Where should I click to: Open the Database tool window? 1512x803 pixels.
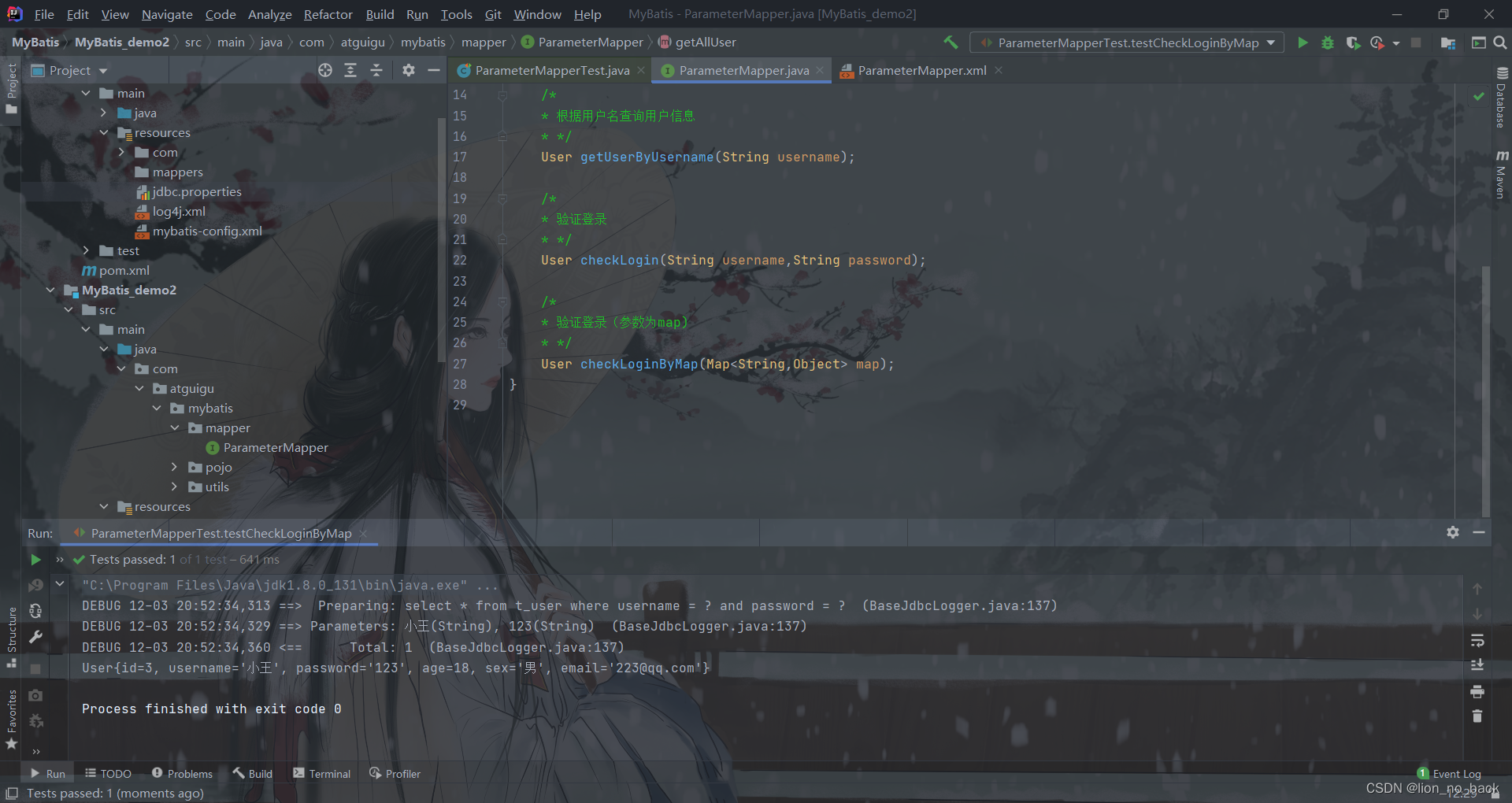point(1501,97)
